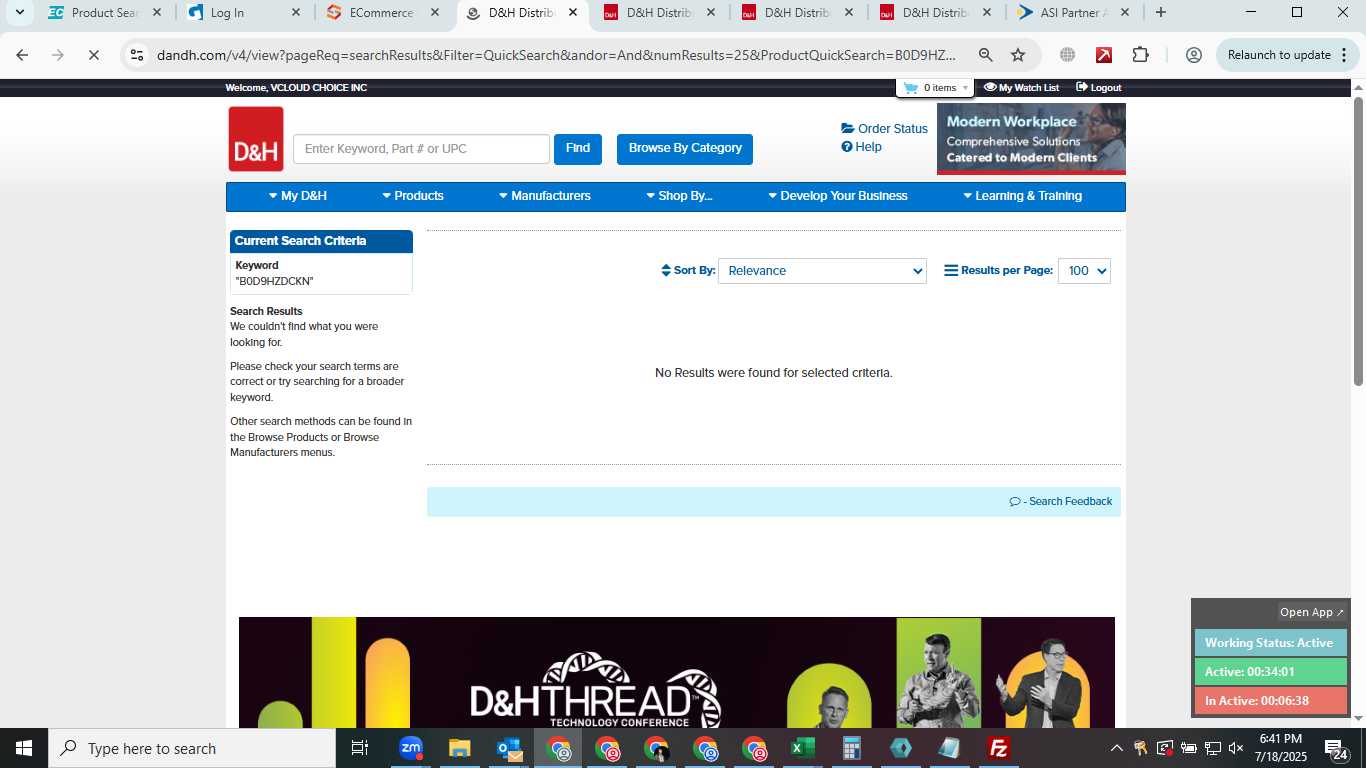1366x768 pixels.
Task: Click the Active: 00:34:01 timer bar
Action: tap(1270, 672)
